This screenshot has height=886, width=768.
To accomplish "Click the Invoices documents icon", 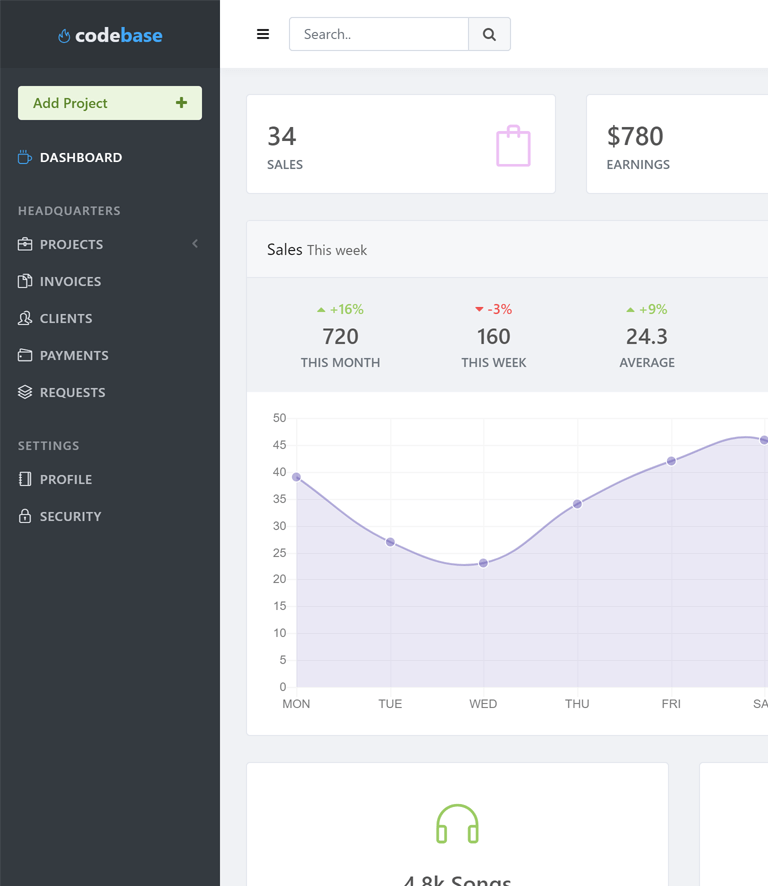I will coord(25,281).
